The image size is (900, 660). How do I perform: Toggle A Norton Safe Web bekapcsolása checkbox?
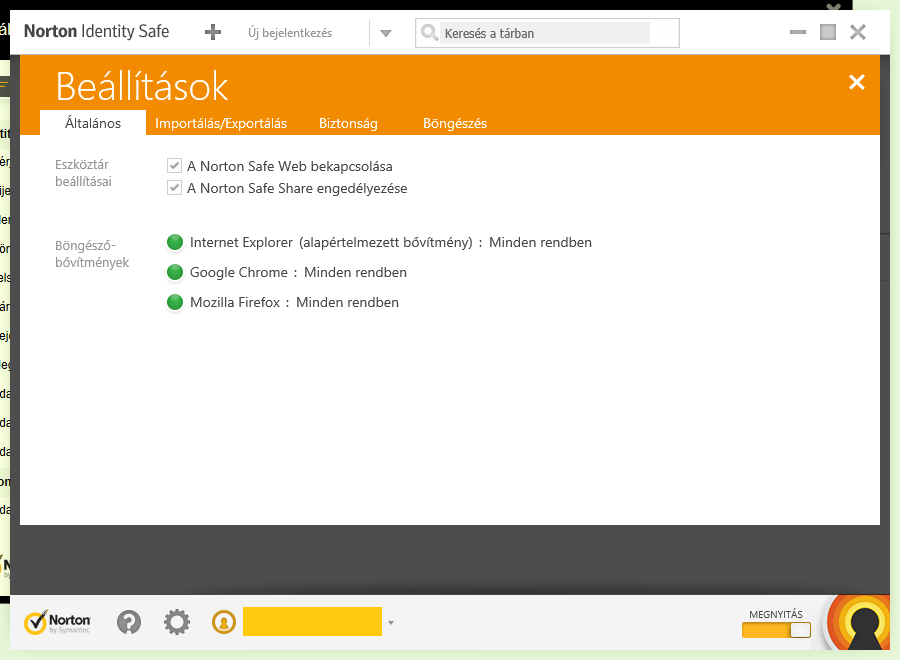pos(174,166)
